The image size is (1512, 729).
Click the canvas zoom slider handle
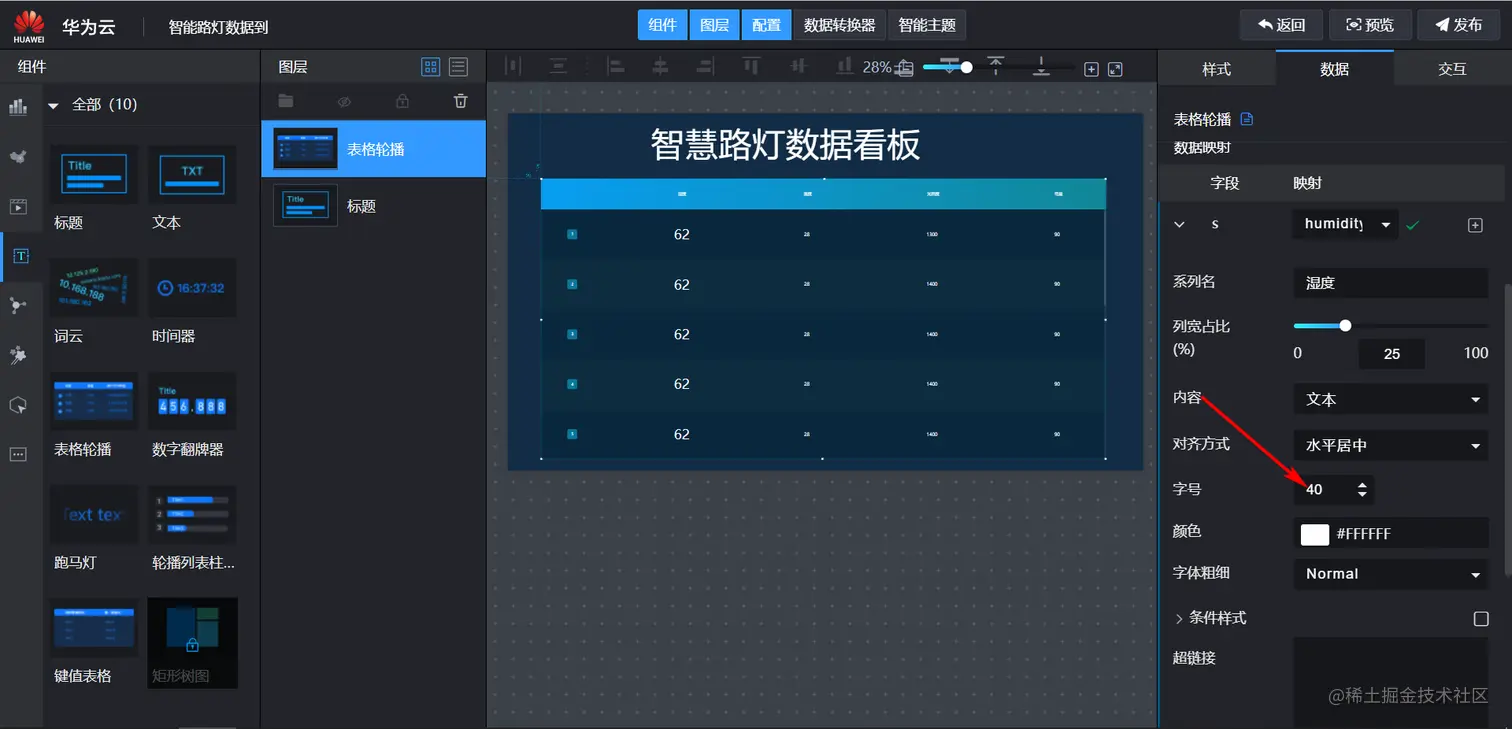966,67
